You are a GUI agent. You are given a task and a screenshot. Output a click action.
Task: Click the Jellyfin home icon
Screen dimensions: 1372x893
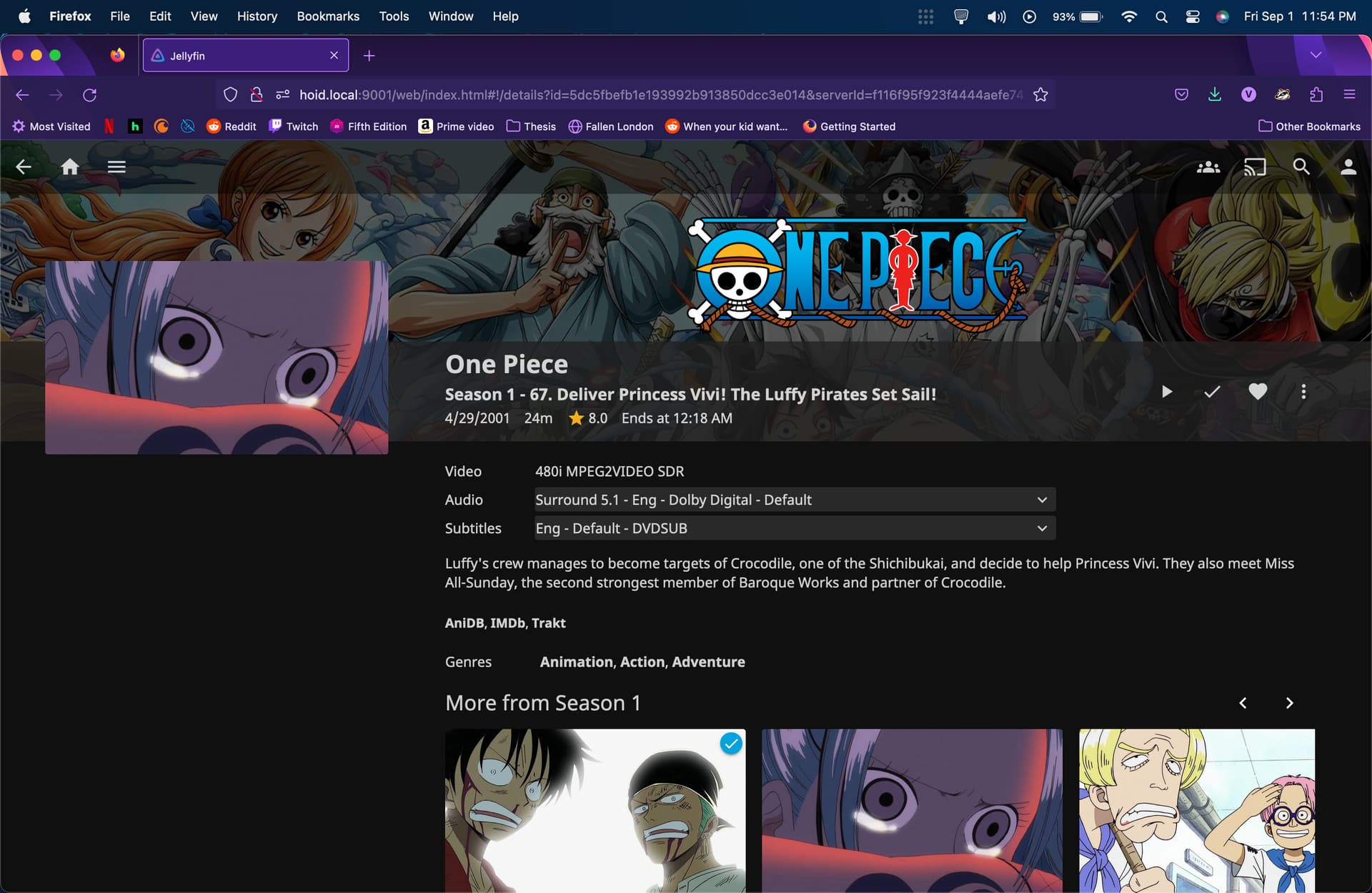click(70, 167)
